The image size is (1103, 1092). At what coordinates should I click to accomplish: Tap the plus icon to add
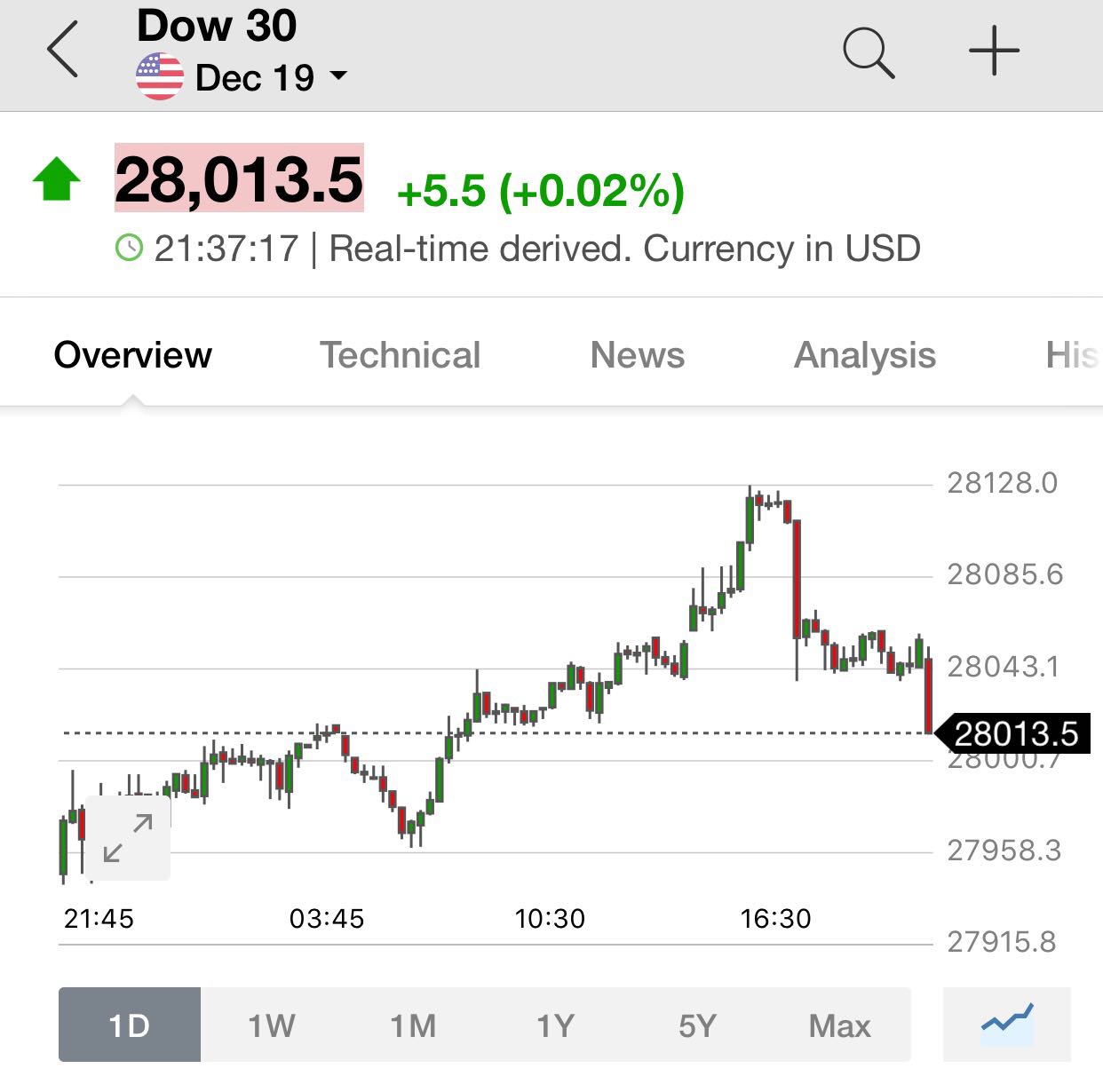coord(994,51)
